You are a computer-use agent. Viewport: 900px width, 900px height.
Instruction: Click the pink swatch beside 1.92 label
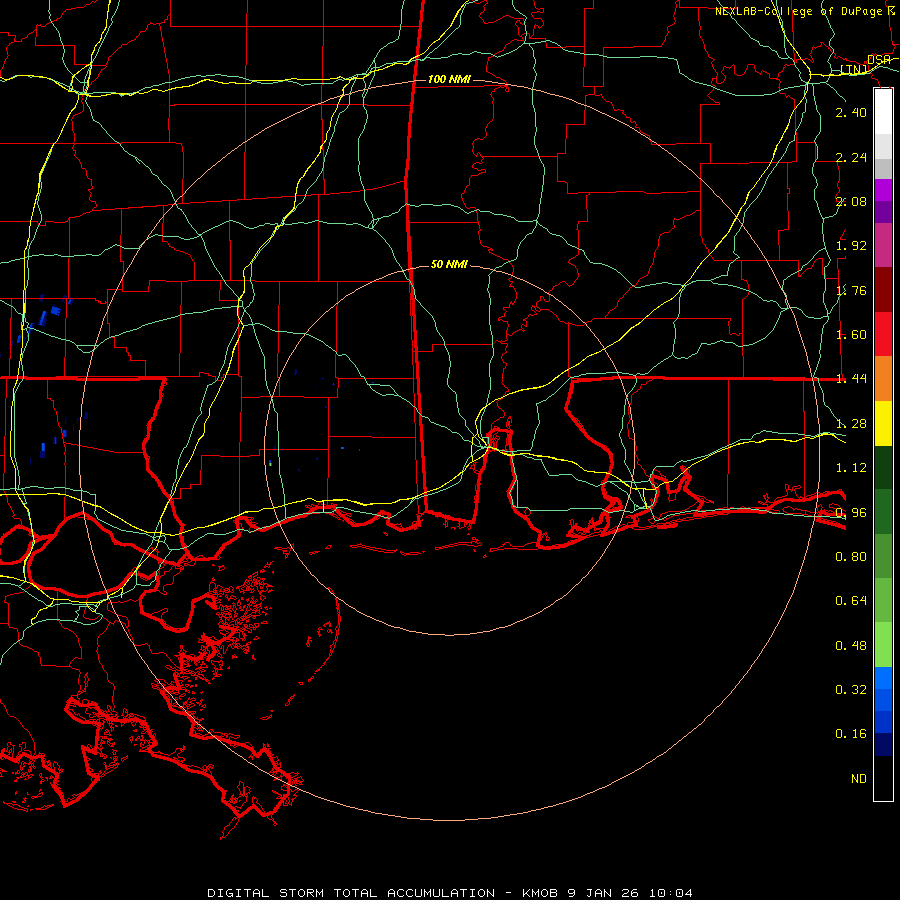click(x=883, y=245)
